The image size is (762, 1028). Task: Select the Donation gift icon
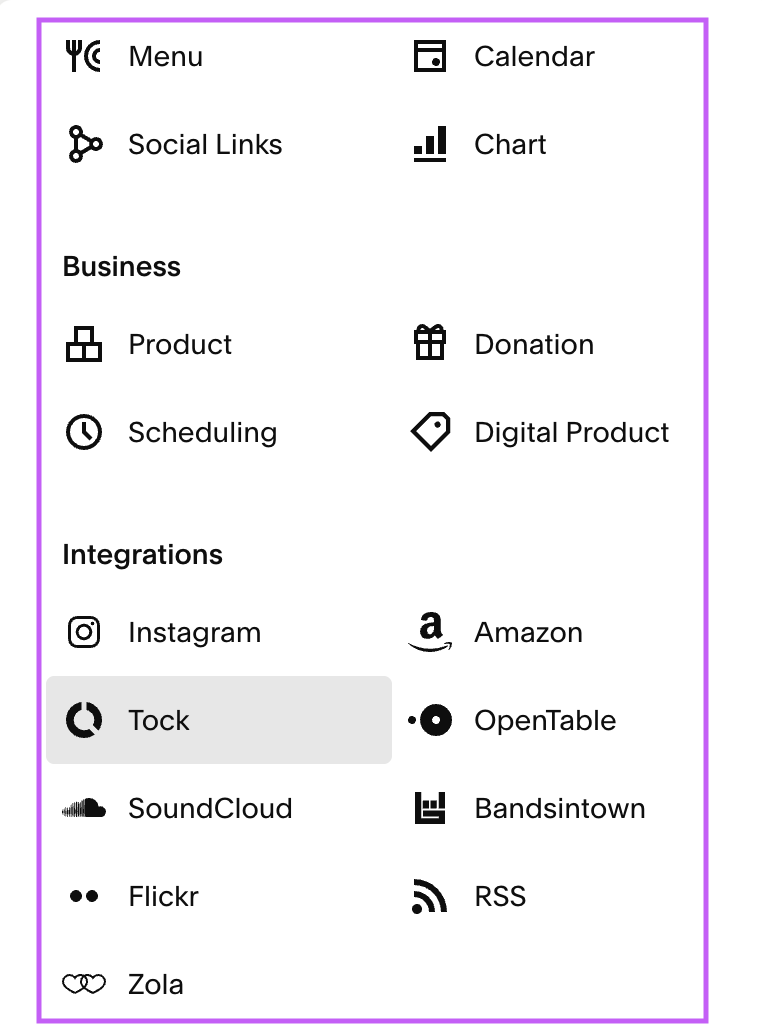coord(430,342)
